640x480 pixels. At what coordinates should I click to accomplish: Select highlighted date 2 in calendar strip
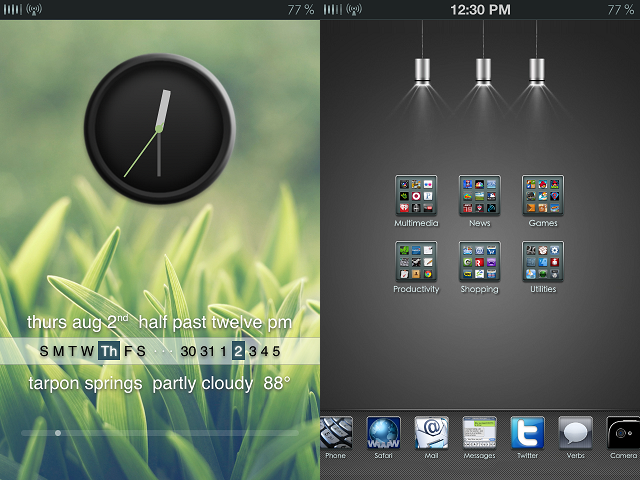[238, 351]
